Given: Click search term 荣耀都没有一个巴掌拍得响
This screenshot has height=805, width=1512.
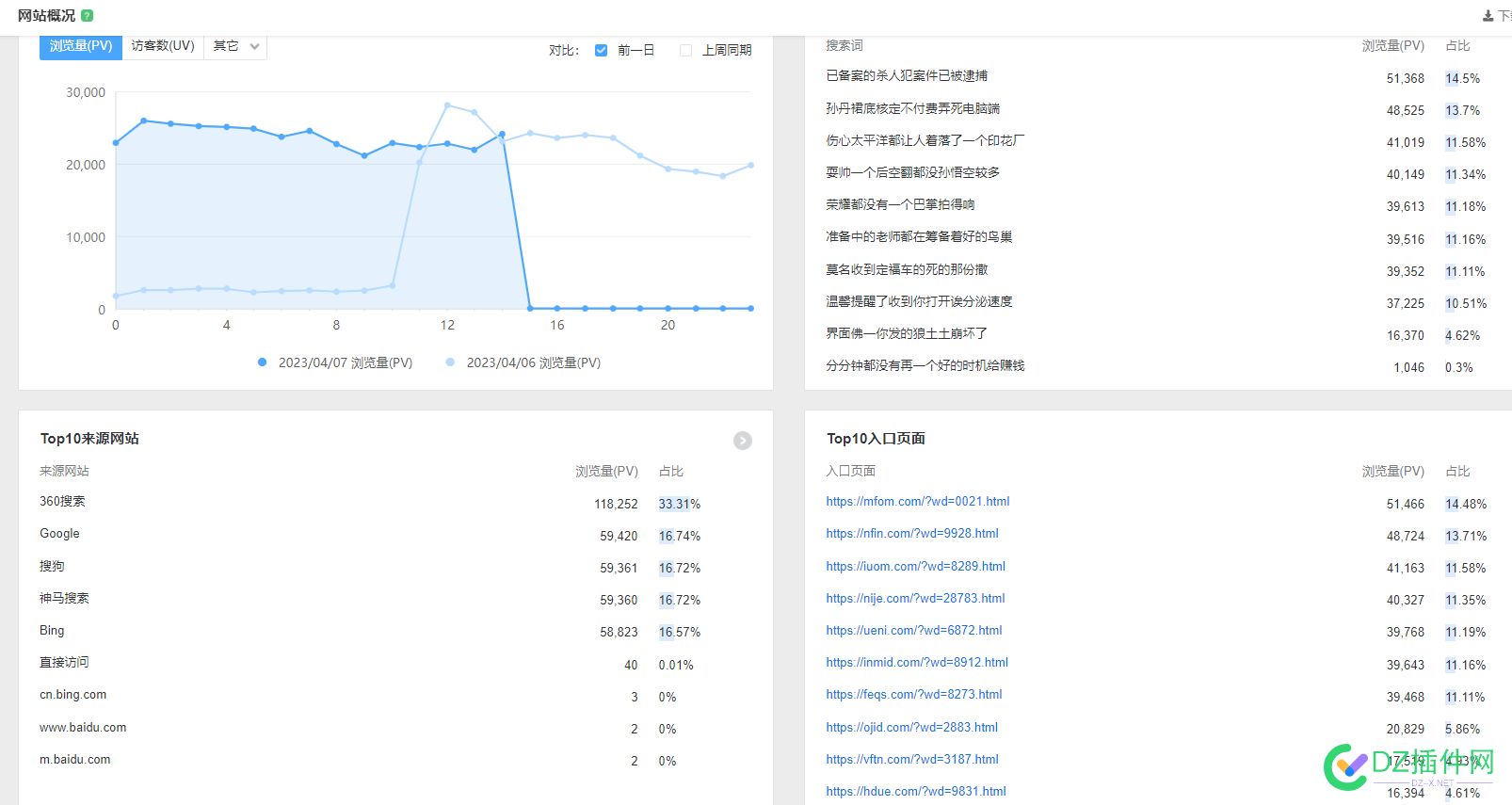Looking at the screenshot, I should [900, 205].
